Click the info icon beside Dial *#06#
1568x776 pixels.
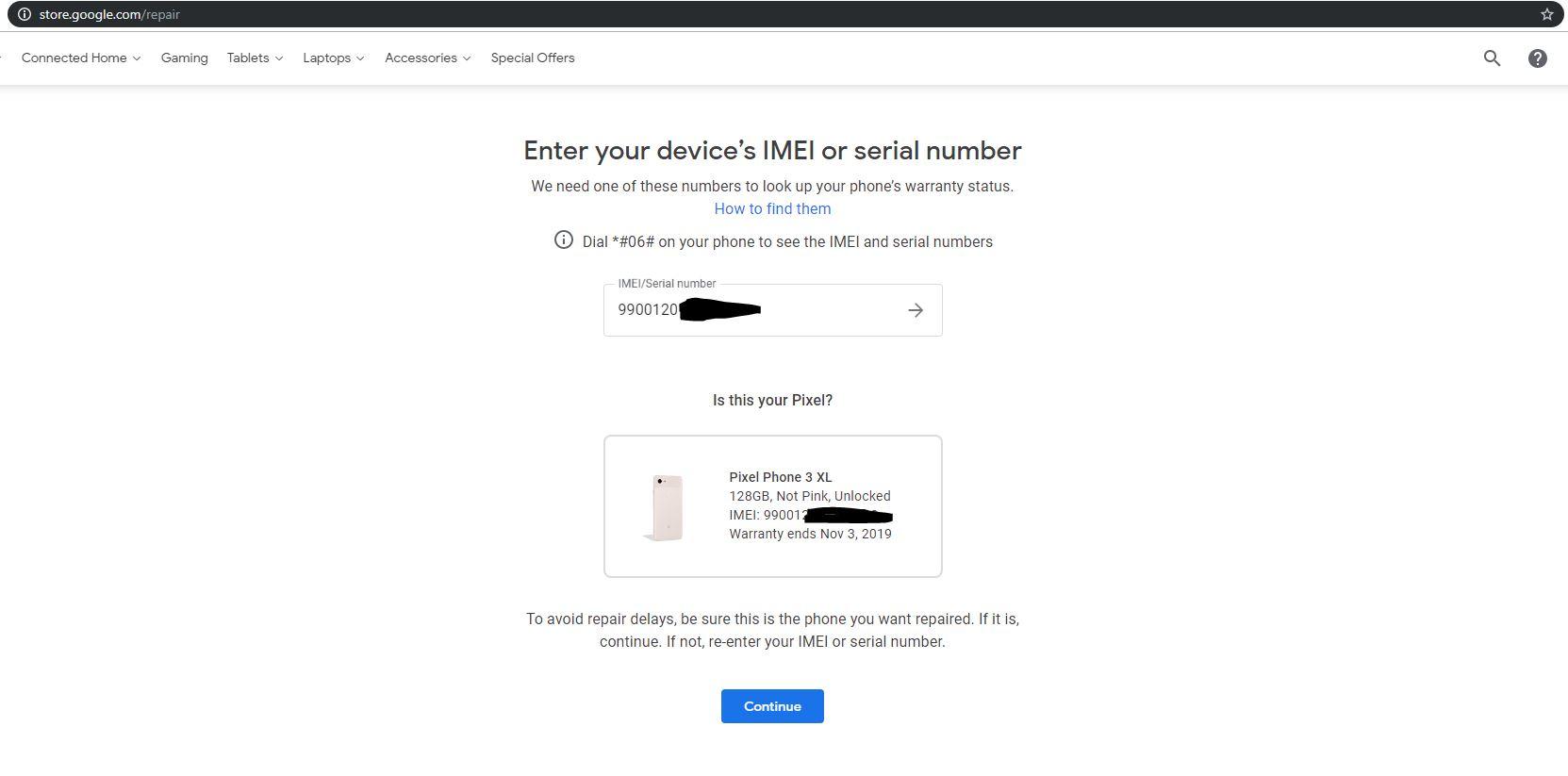563,239
